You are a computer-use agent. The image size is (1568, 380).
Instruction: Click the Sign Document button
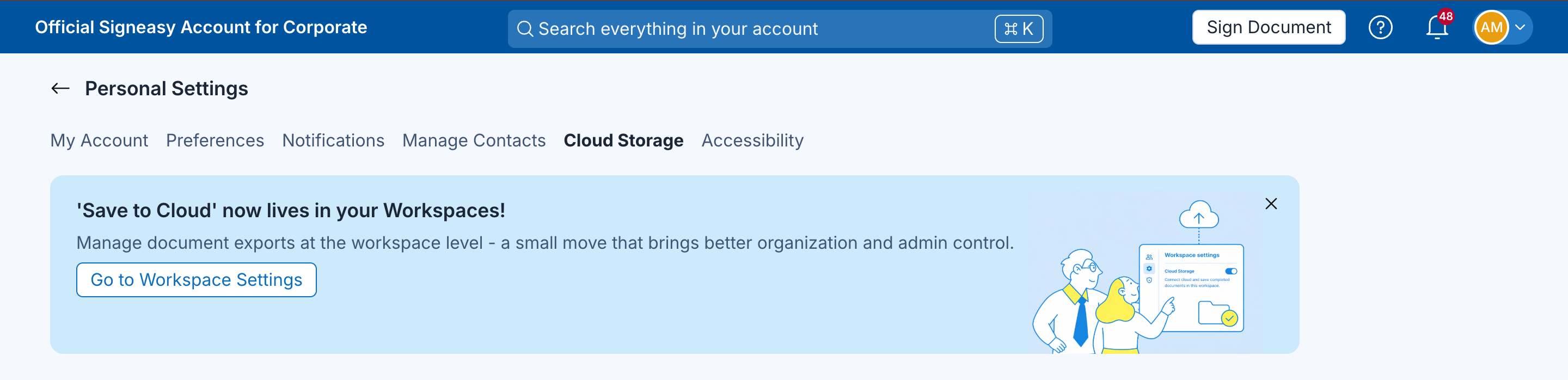(x=1269, y=27)
